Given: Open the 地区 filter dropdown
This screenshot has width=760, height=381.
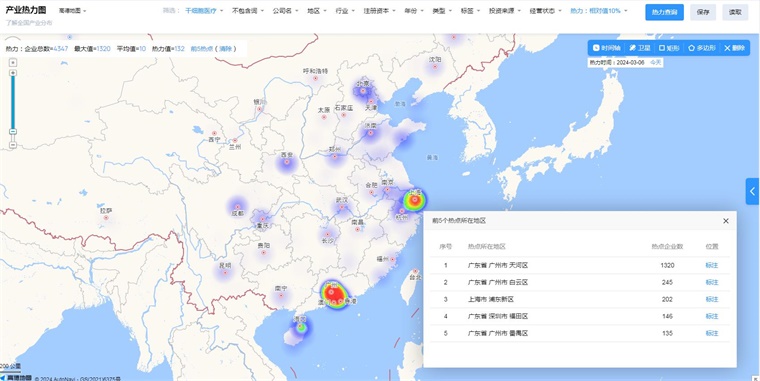Looking at the screenshot, I should click(x=317, y=11).
